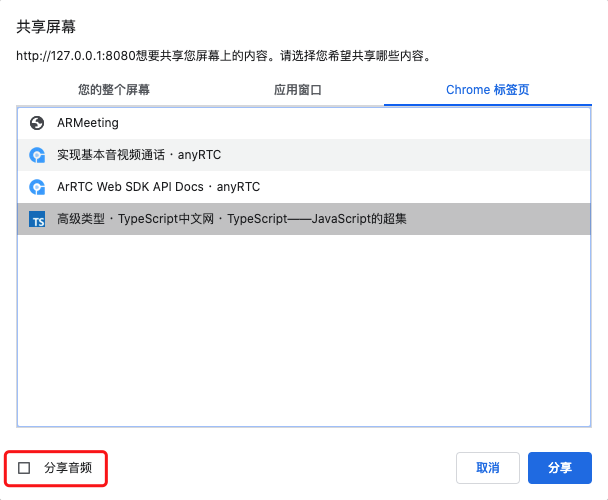Click the blue TS TypeScript icon

pyautogui.click(x=37, y=219)
